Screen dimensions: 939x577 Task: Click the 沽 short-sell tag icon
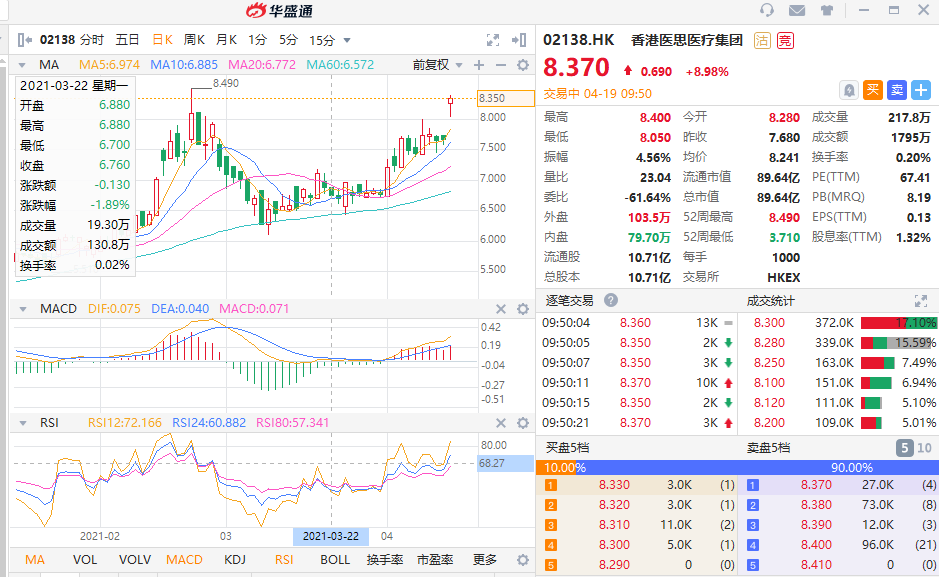(762, 41)
